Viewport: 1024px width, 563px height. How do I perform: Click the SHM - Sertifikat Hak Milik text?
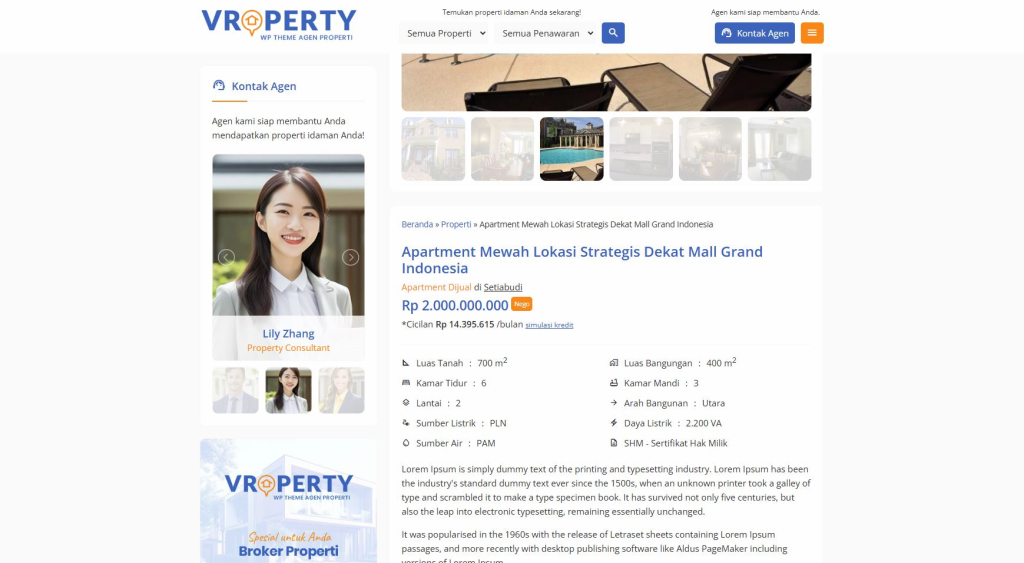point(675,443)
